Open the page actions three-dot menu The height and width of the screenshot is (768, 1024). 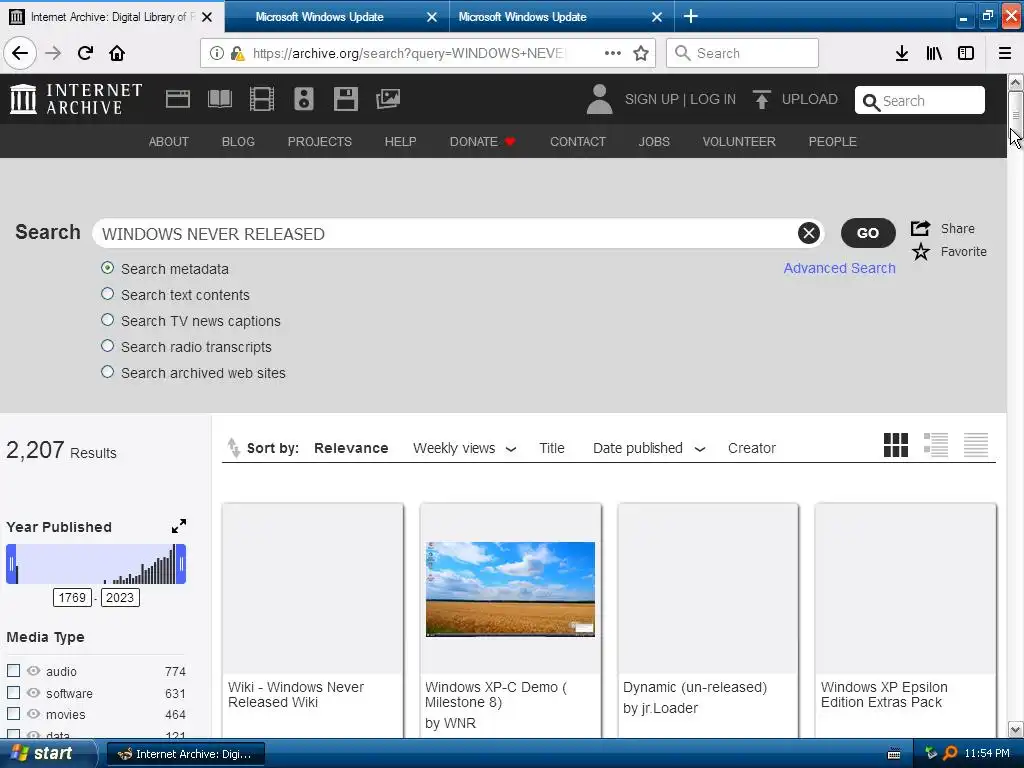[613, 53]
